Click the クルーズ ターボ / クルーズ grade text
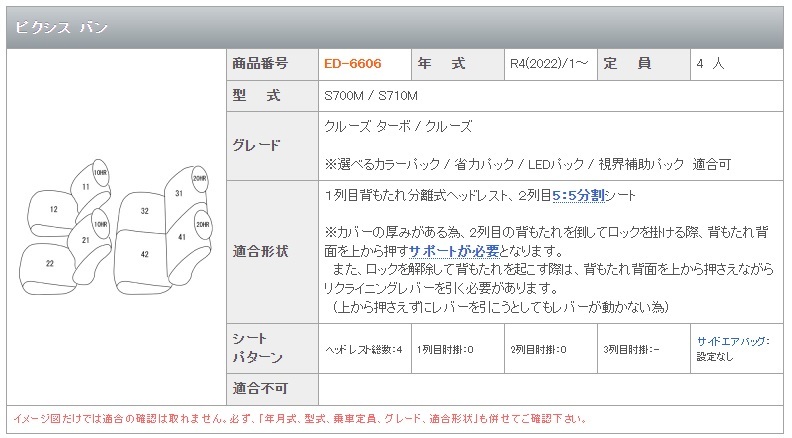 (398, 126)
